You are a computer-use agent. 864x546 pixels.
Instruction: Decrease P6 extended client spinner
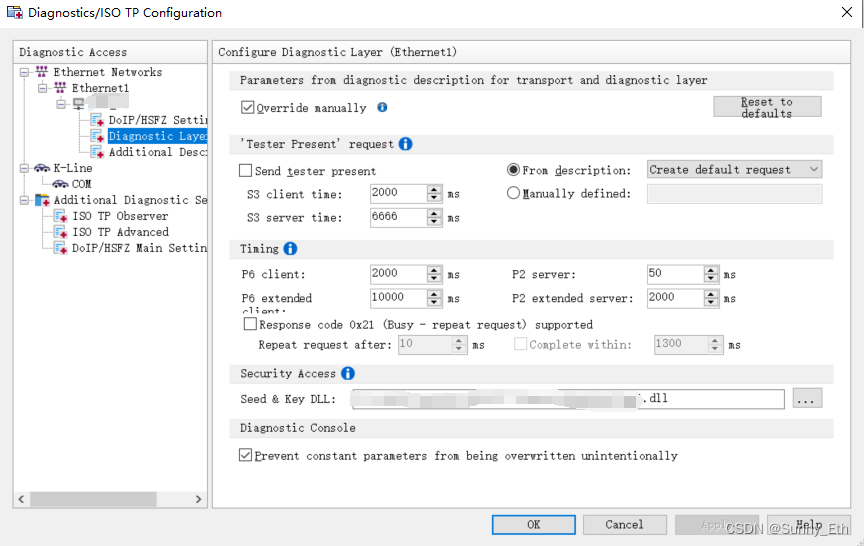[x=434, y=302]
